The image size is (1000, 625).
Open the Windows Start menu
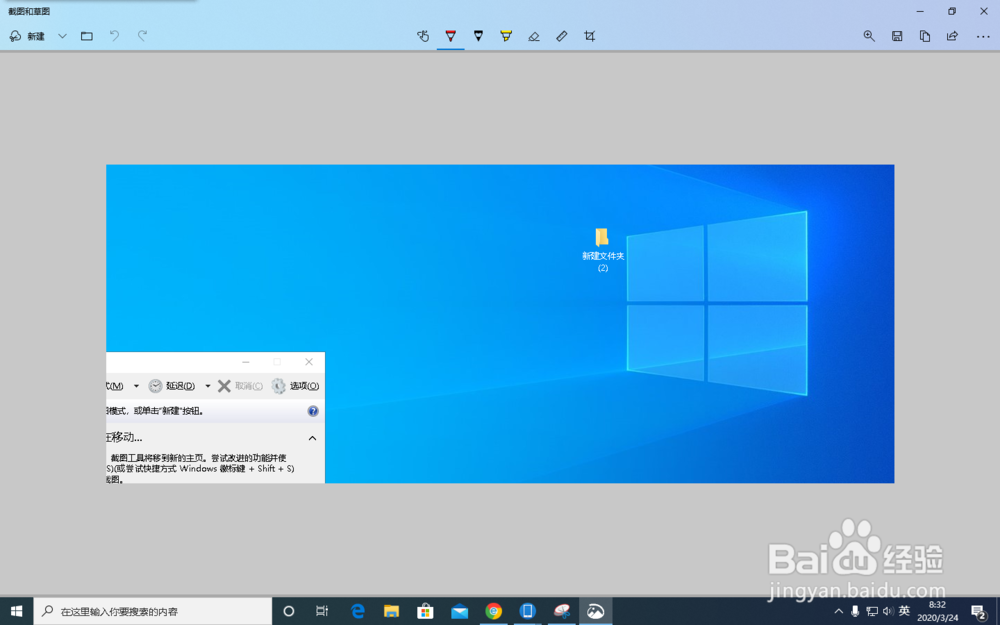click(x=17, y=611)
